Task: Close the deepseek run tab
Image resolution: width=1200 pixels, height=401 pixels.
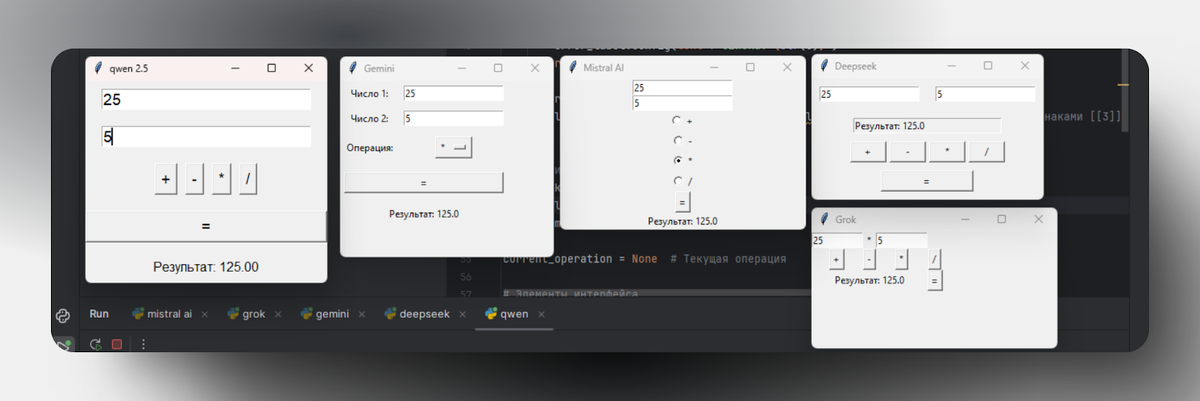Action: point(464,314)
